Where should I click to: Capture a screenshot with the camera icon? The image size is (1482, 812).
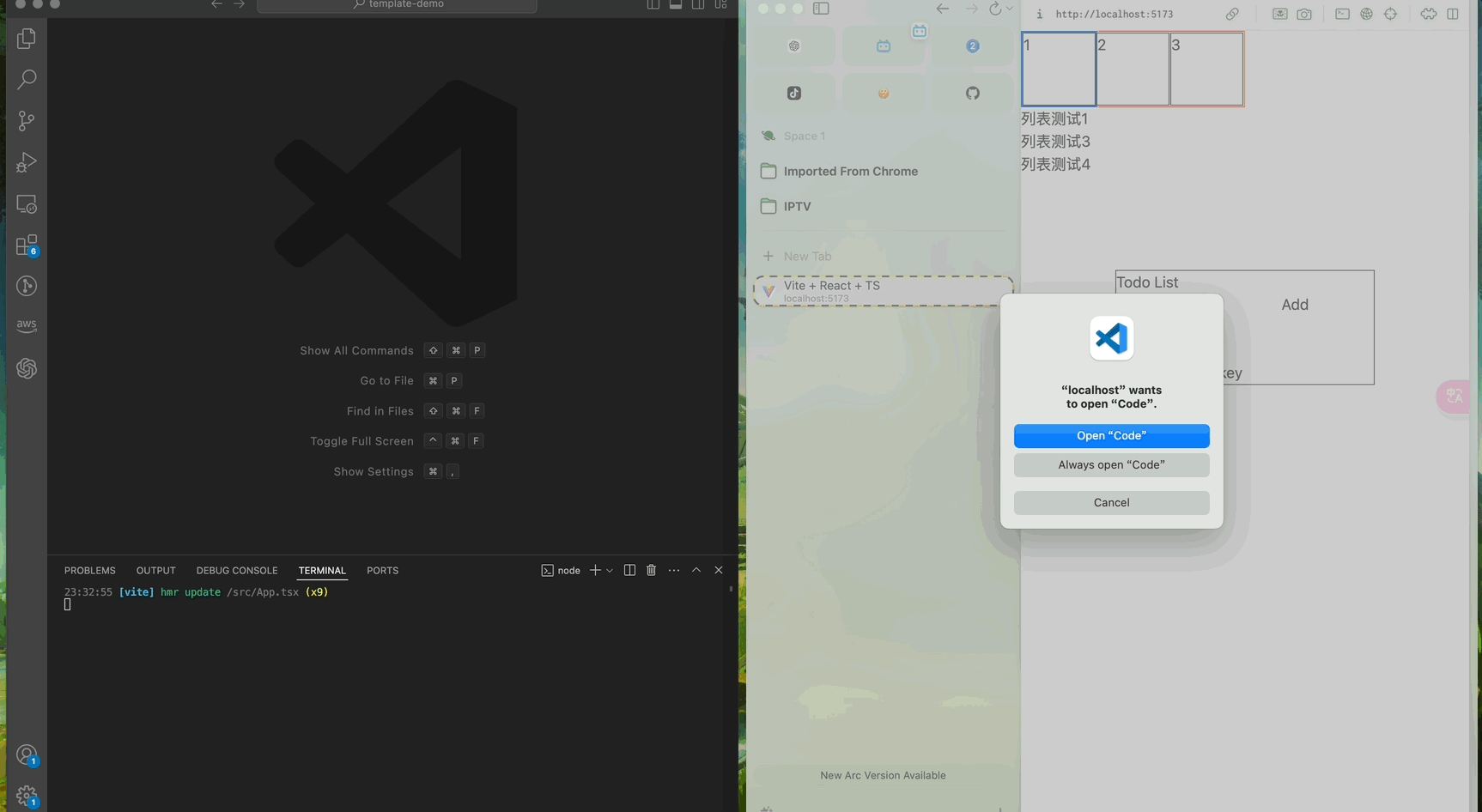coord(1304,14)
